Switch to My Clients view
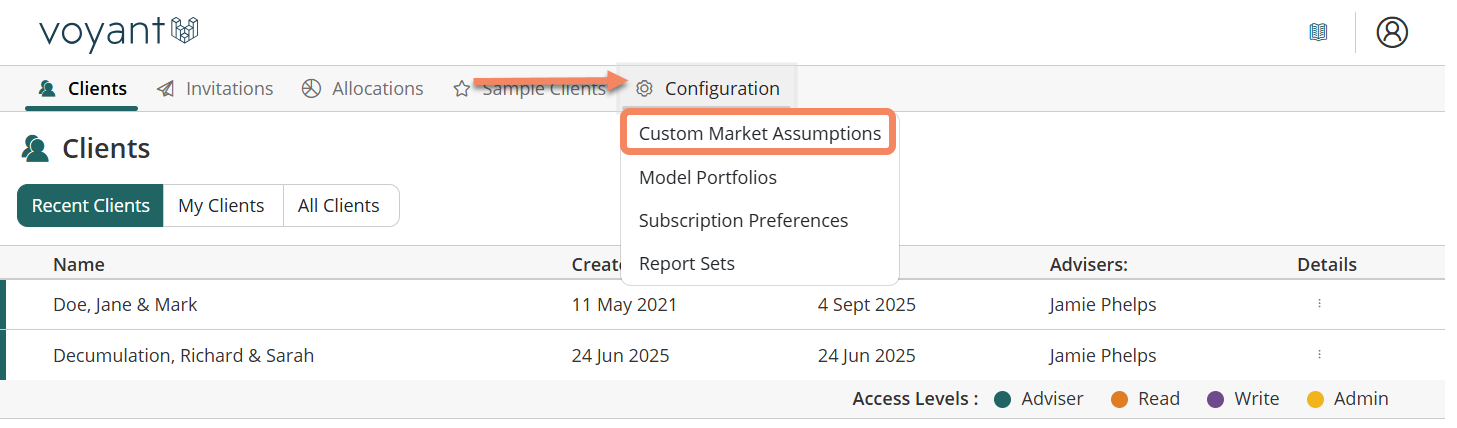1457x428 pixels. coord(221,206)
